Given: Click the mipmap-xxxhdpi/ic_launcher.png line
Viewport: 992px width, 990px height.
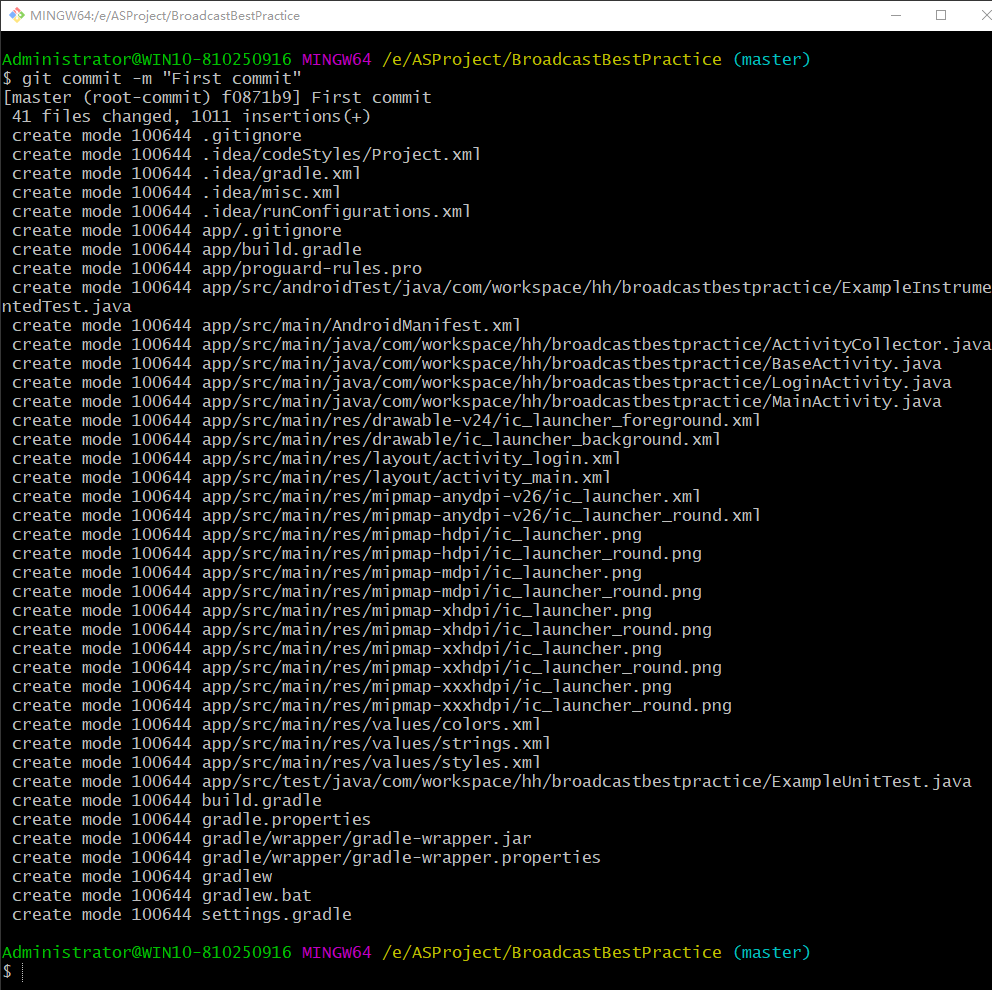Looking at the screenshot, I should [342, 686].
